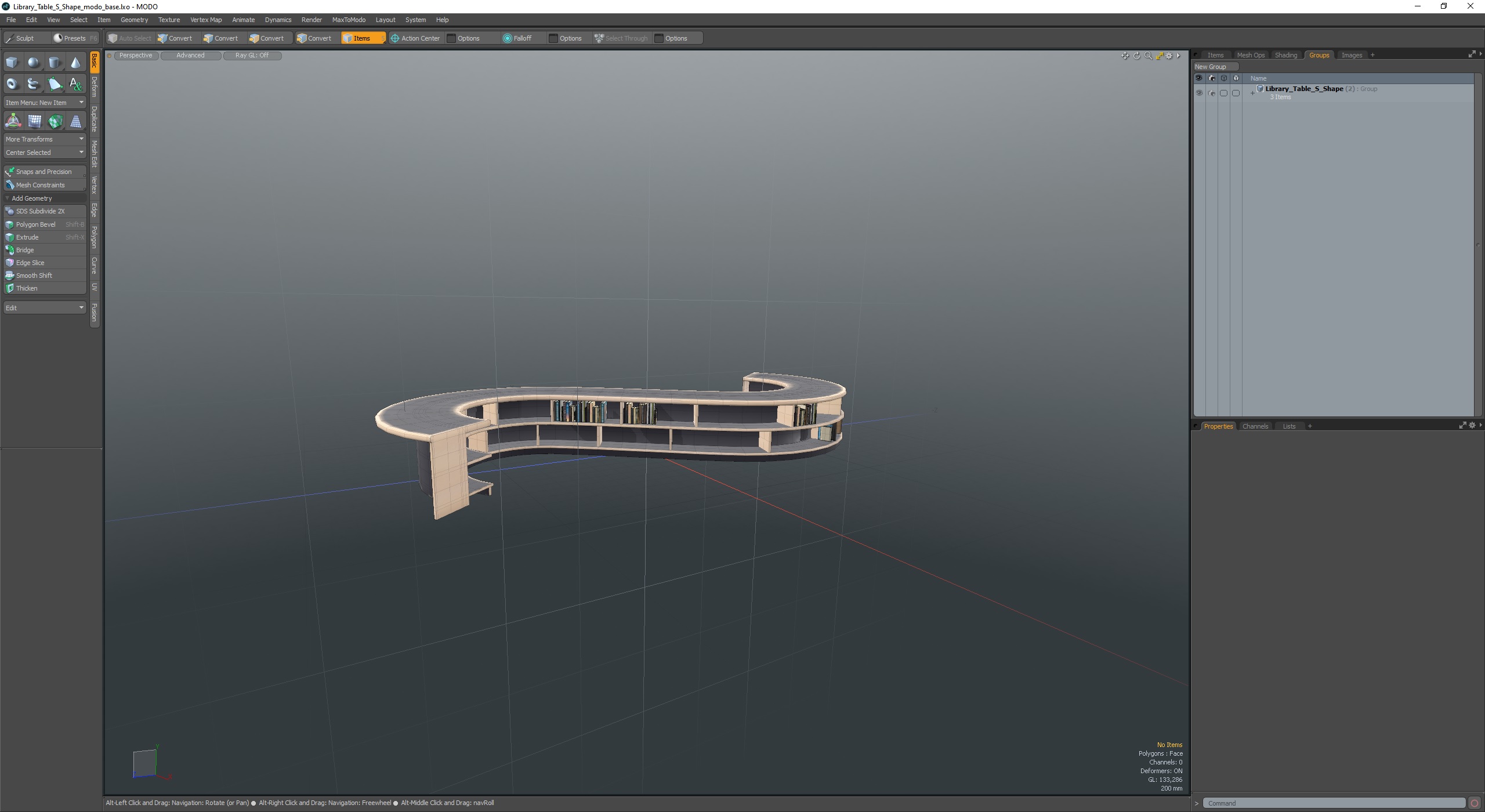Open the Advanced shading style dropdown
The image size is (1485, 812).
tap(190, 56)
